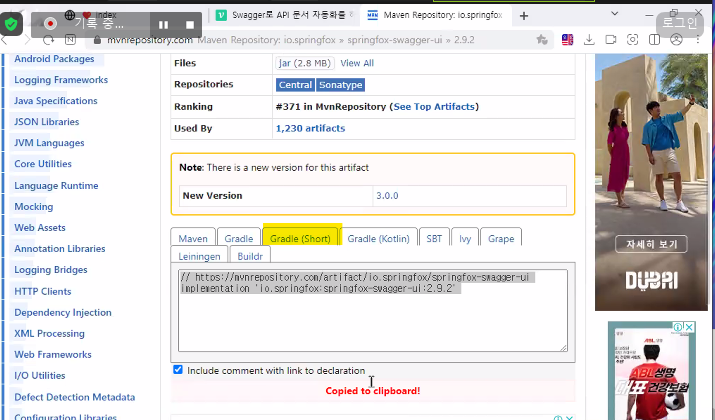Select the Ivy tab
715x420 pixels.
point(465,239)
